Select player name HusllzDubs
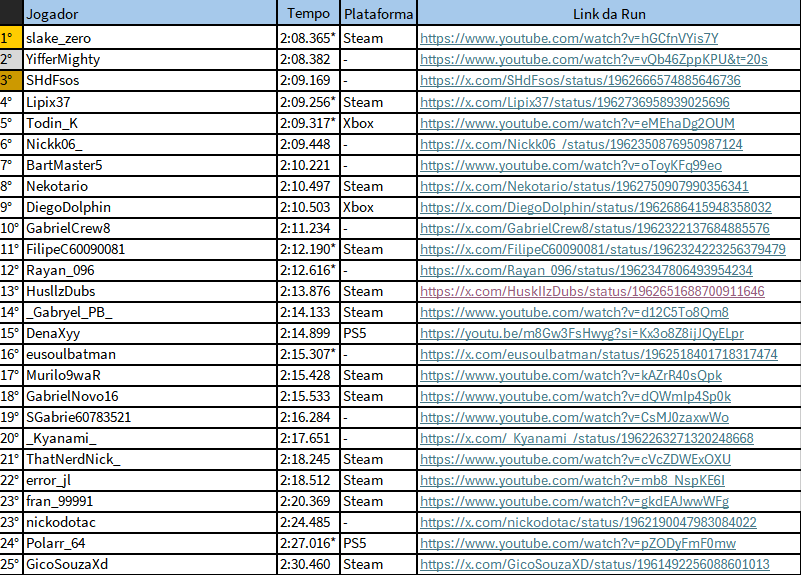801x575 pixels. (61, 291)
